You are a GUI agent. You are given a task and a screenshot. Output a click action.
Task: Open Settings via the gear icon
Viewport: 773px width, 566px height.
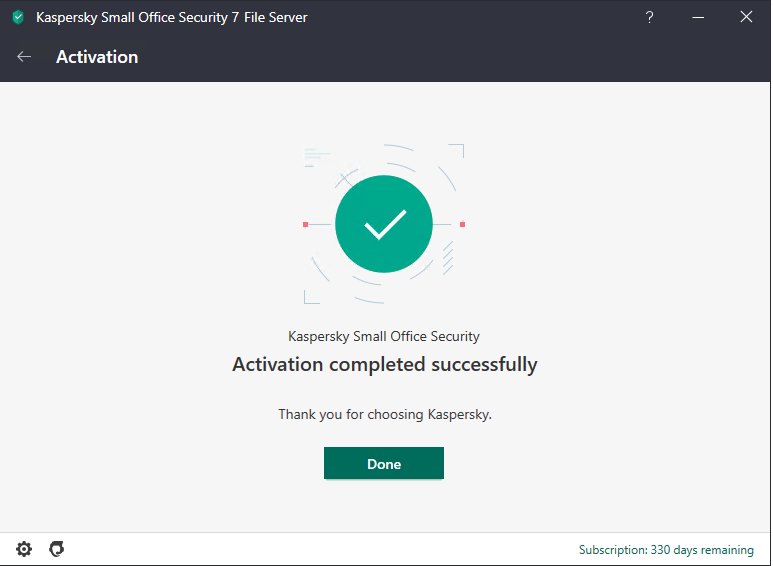[x=24, y=549]
